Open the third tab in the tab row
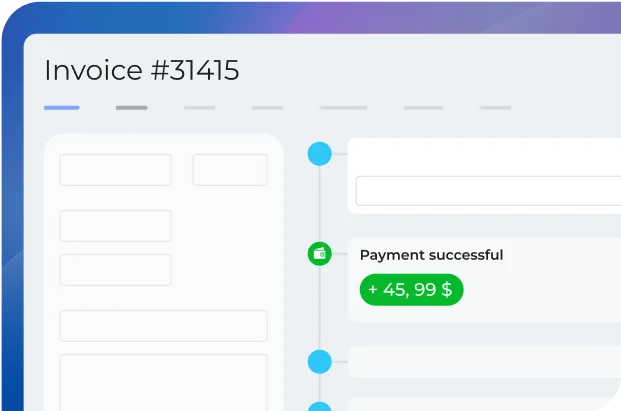 point(199,107)
